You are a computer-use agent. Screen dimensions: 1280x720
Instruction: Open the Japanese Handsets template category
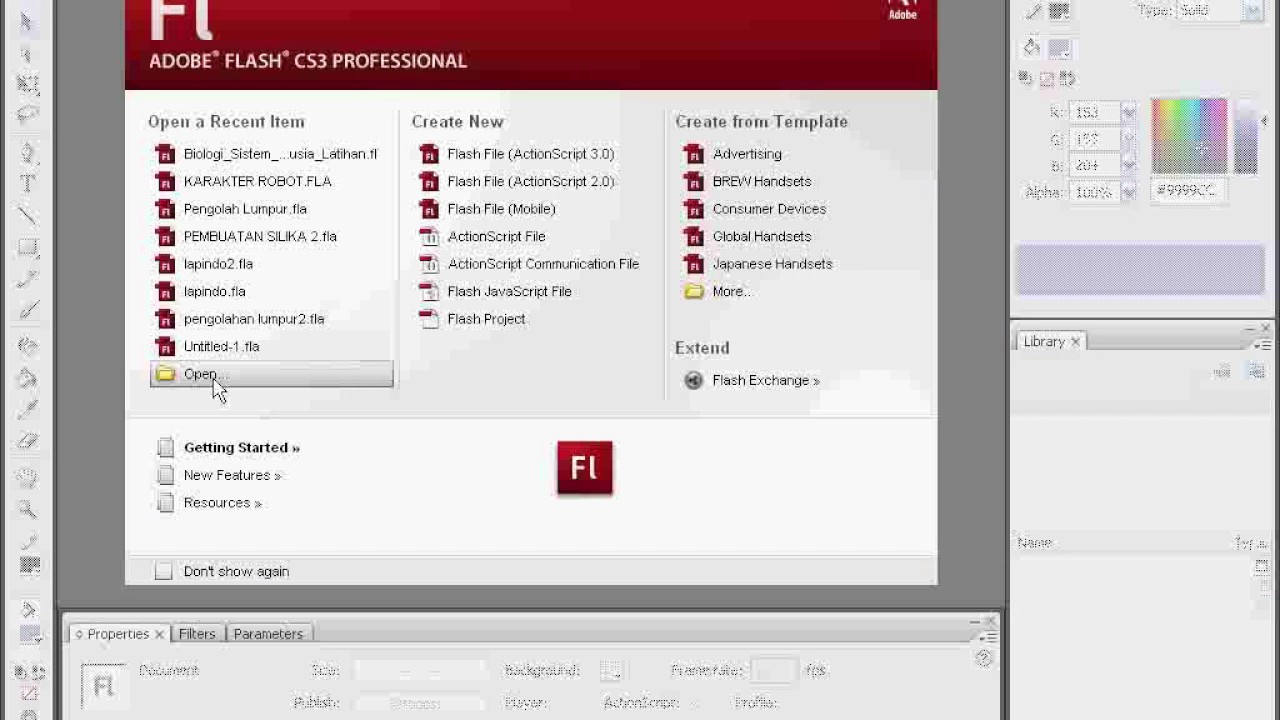(x=772, y=264)
